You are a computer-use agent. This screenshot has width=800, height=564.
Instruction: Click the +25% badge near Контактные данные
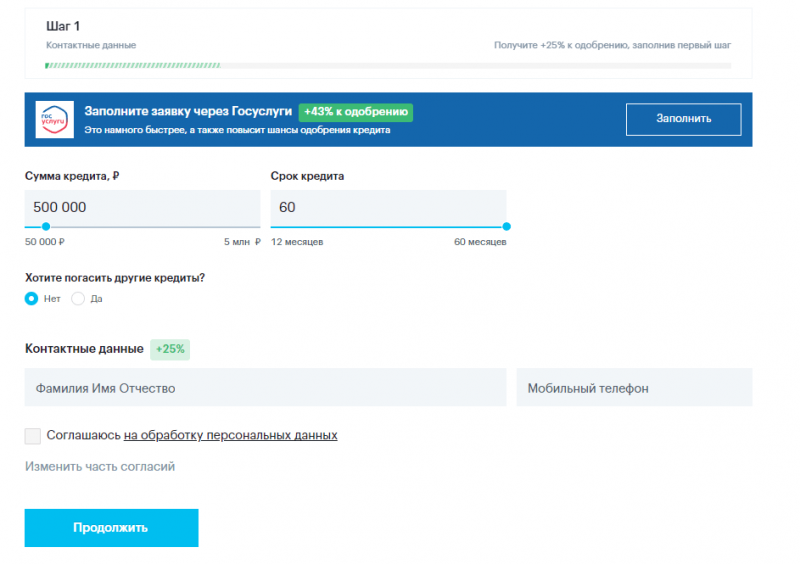click(170, 349)
